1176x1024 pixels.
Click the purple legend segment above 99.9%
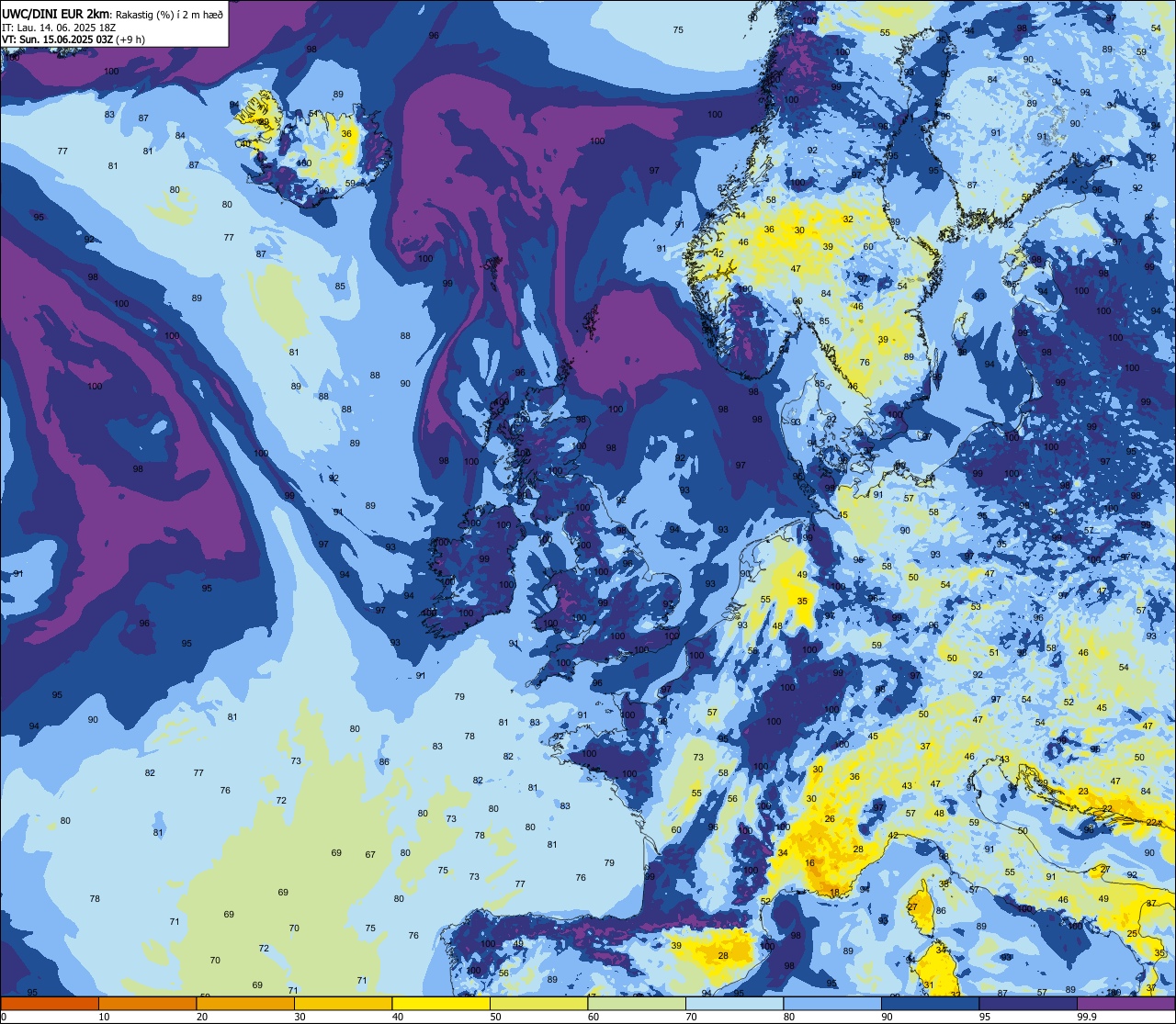point(1125,1003)
